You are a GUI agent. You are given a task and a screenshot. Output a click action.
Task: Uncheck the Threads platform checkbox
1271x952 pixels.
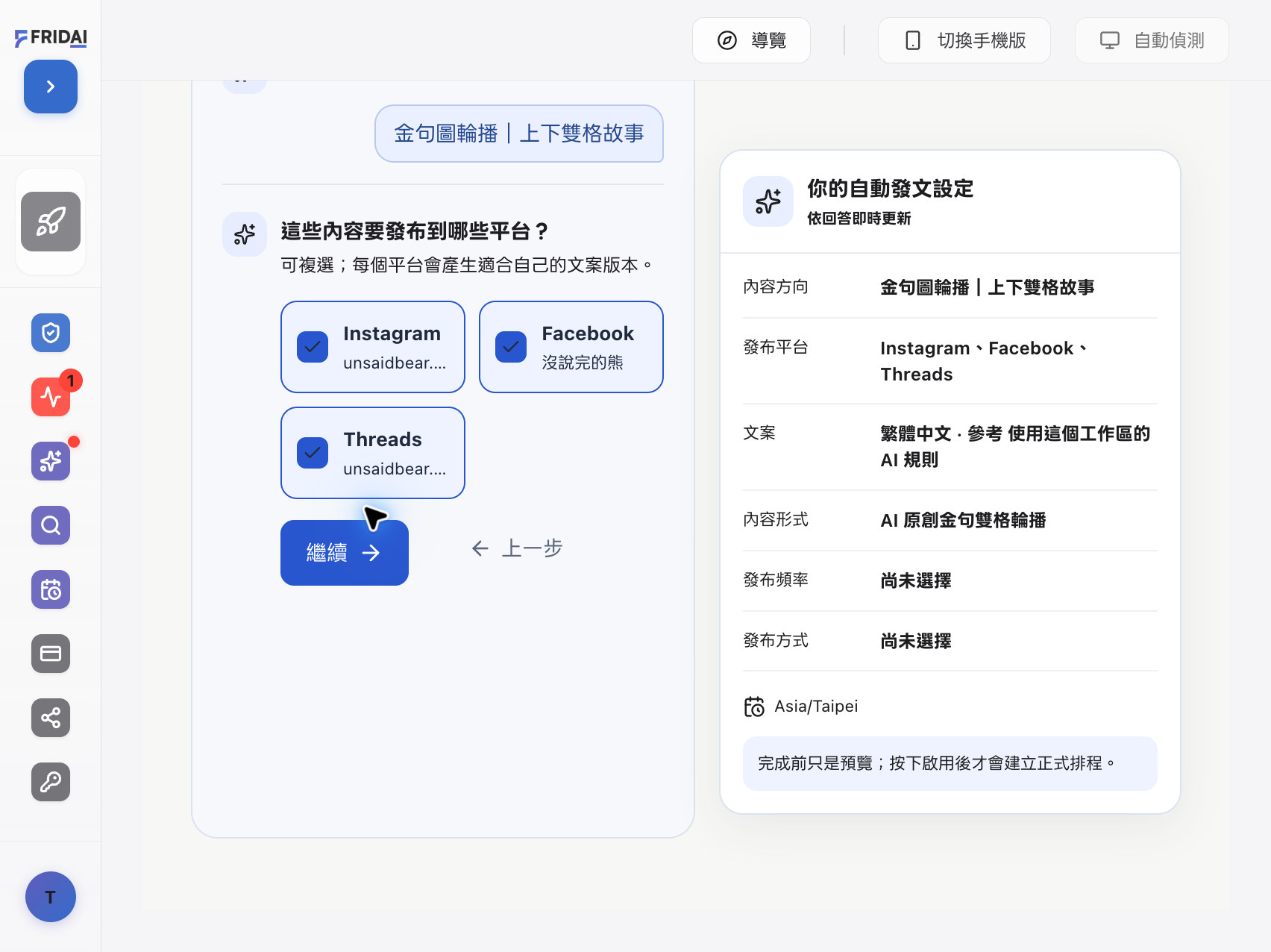(x=313, y=453)
